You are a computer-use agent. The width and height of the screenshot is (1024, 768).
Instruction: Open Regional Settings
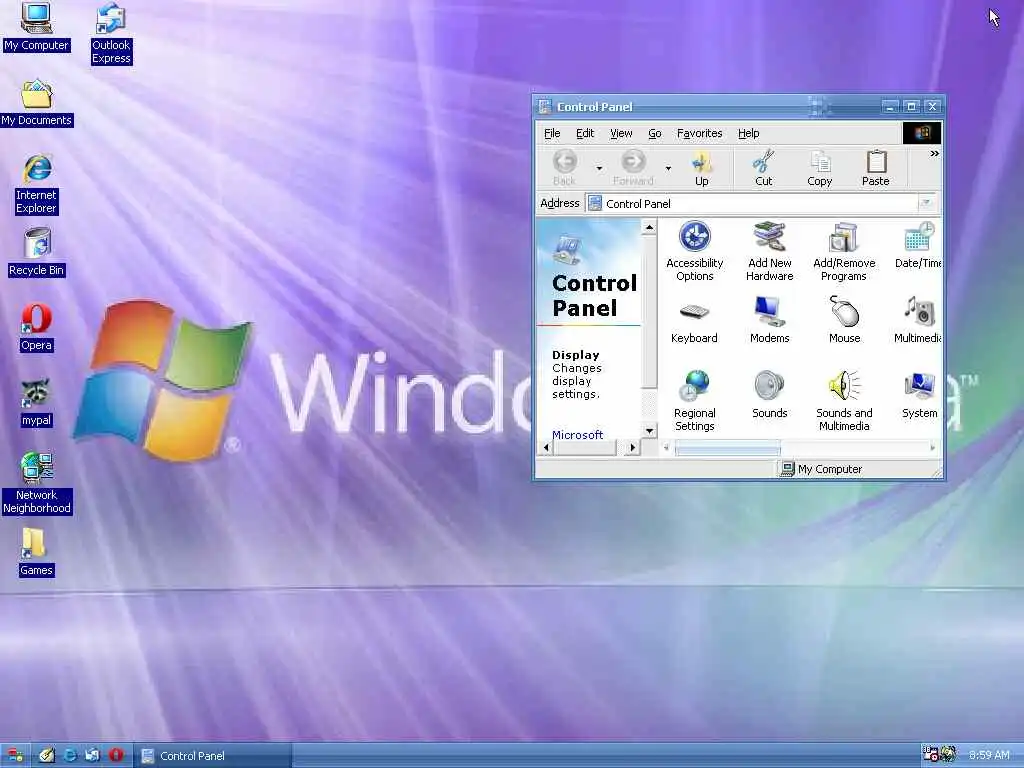pos(694,401)
